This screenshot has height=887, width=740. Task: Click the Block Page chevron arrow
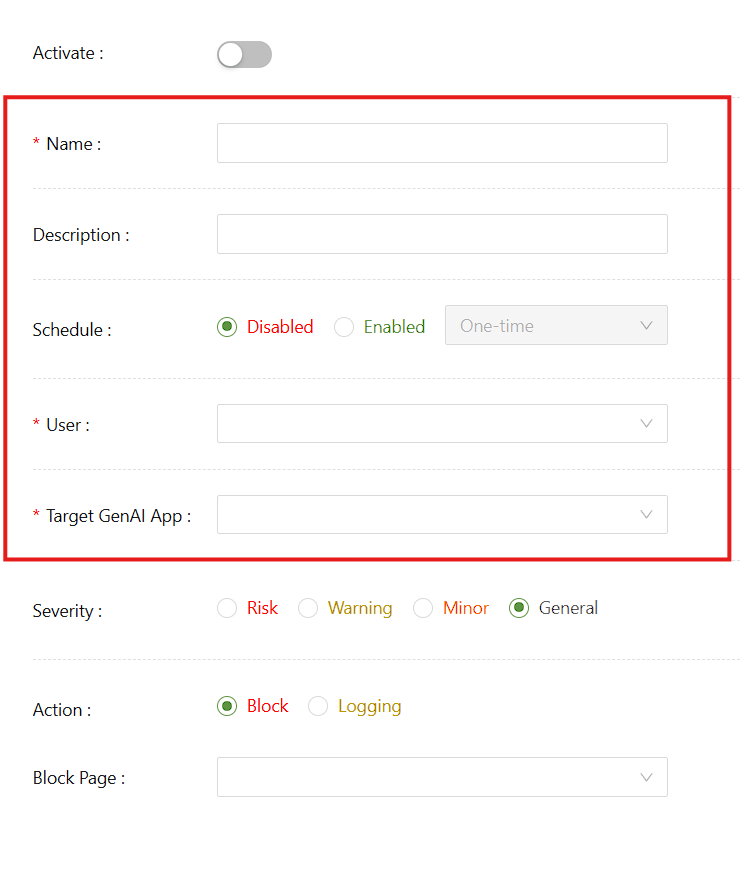pyautogui.click(x=646, y=777)
